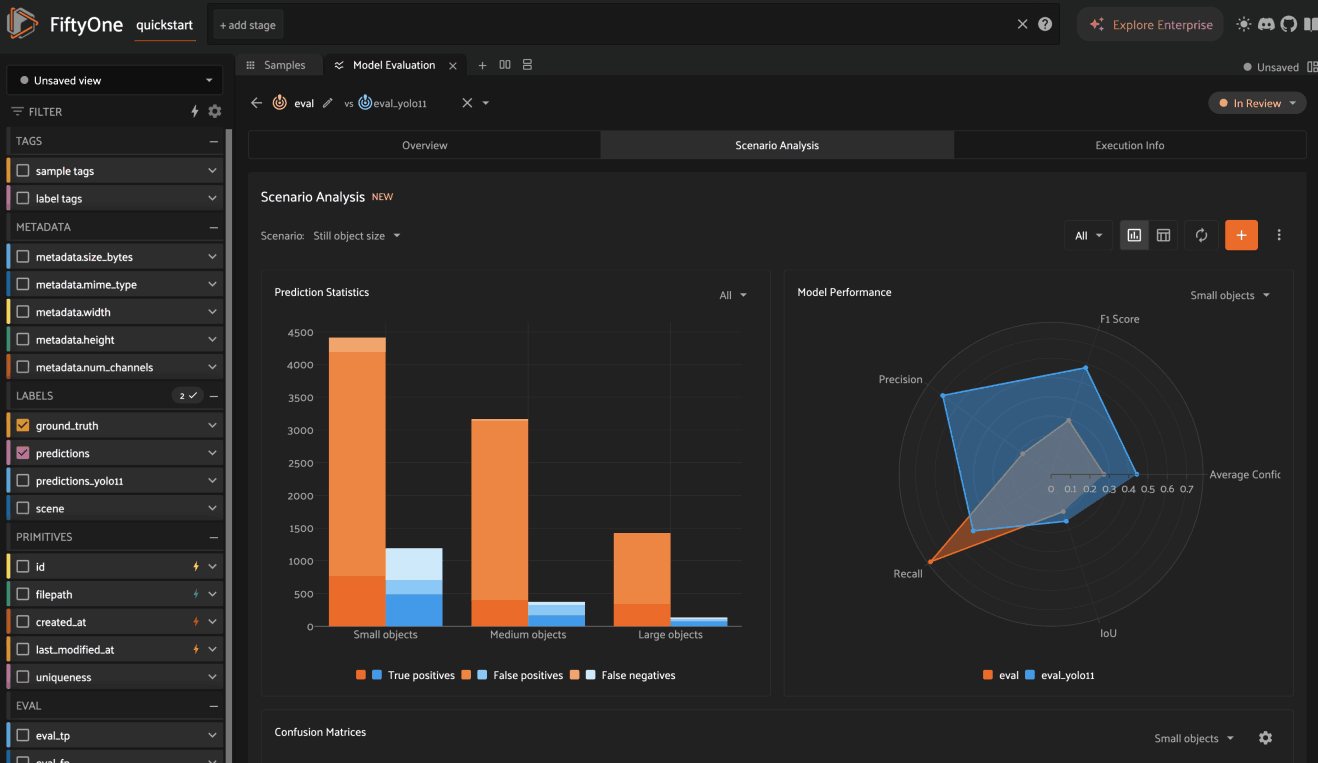
Task: Select the Model Evaluation tab
Action: click(394, 65)
